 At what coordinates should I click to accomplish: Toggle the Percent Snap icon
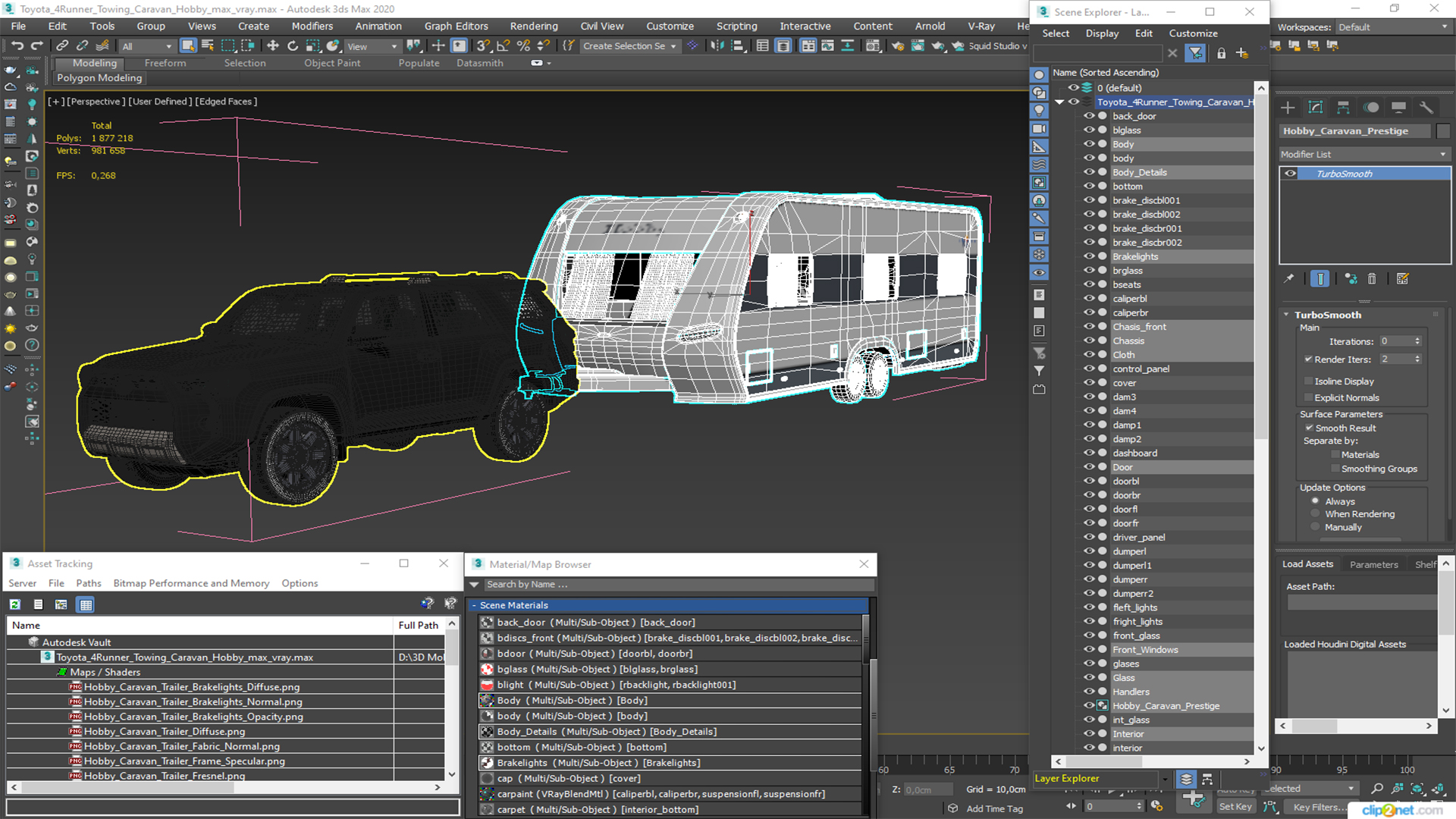pyautogui.click(x=523, y=45)
